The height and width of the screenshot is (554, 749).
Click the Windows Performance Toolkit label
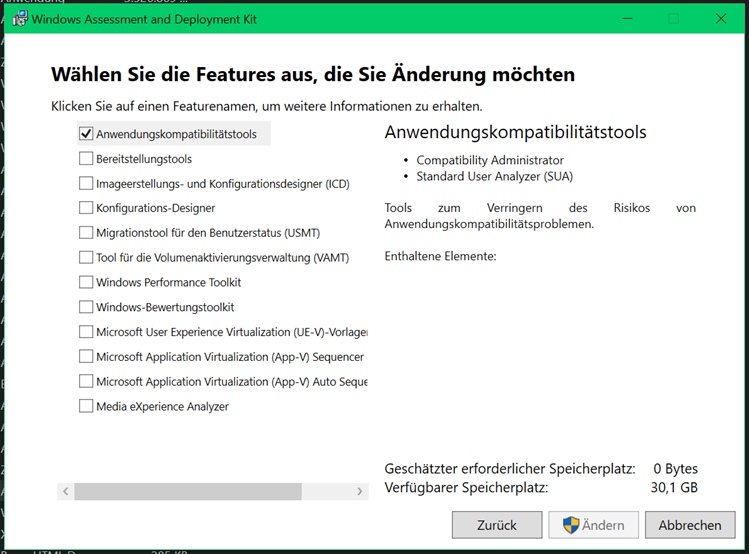(169, 282)
